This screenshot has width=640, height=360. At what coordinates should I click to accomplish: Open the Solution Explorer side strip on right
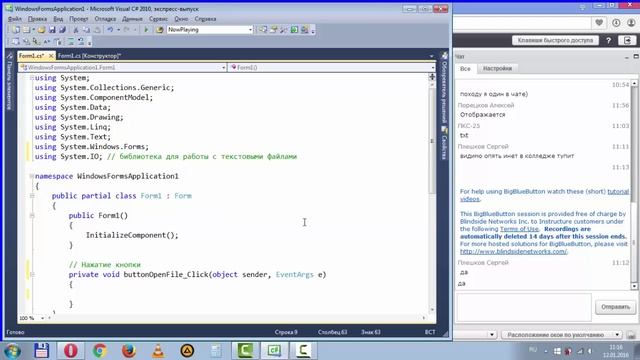click(444, 88)
